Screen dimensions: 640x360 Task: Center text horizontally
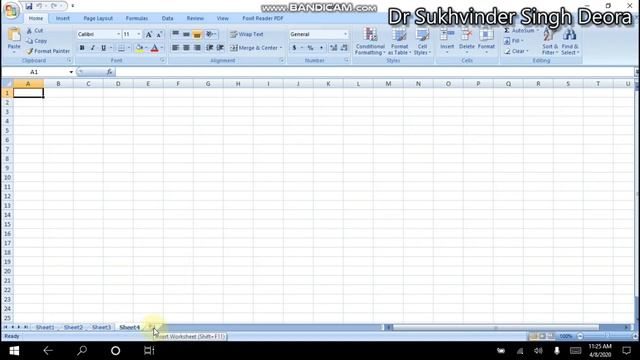click(186, 48)
